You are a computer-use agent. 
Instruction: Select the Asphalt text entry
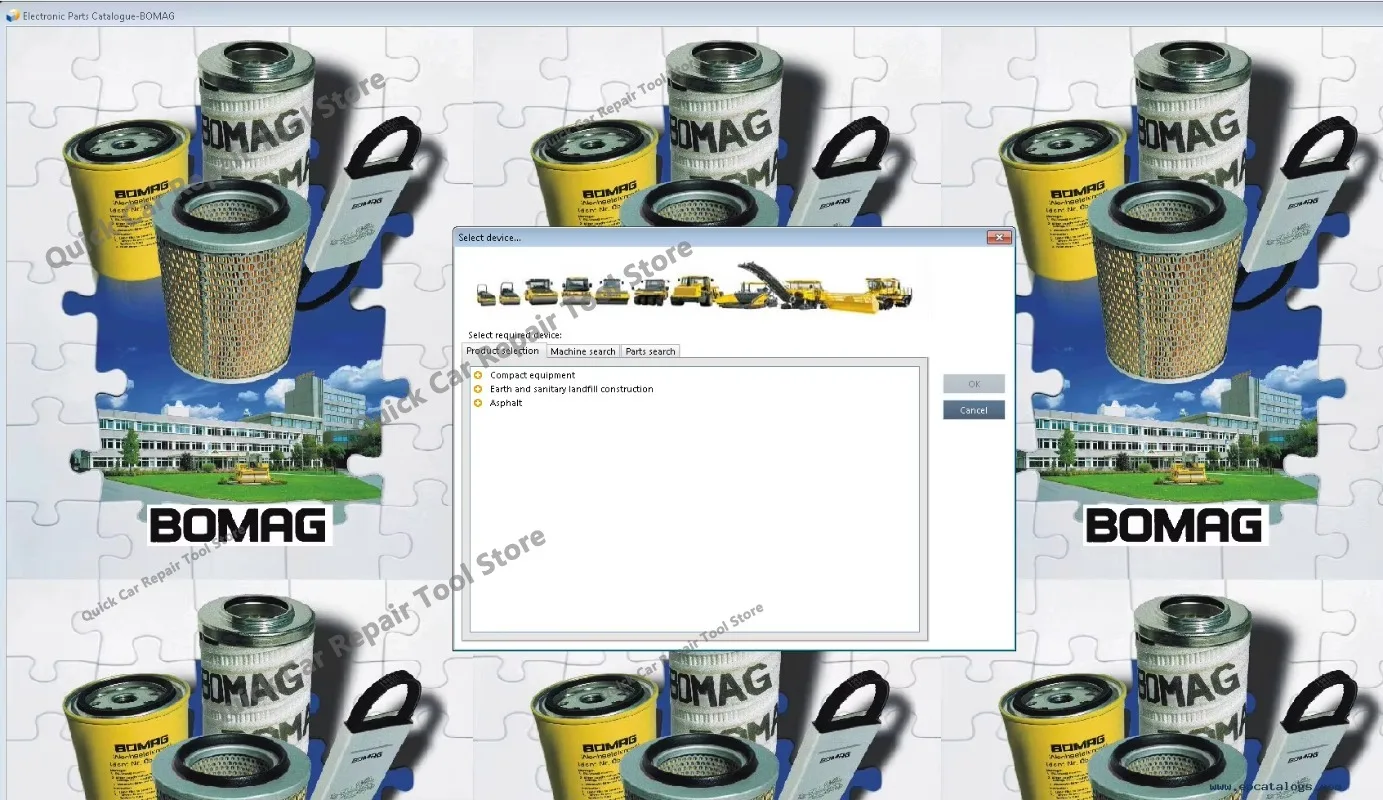pos(506,403)
